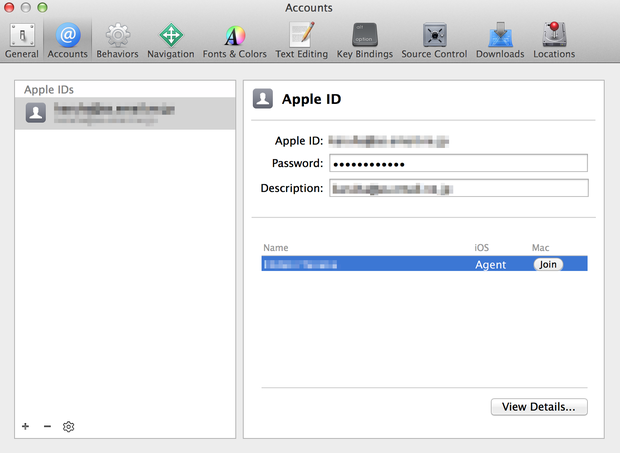Screen dimensions: 620x453
Task: Join the Mac developer program
Action: coord(548,264)
